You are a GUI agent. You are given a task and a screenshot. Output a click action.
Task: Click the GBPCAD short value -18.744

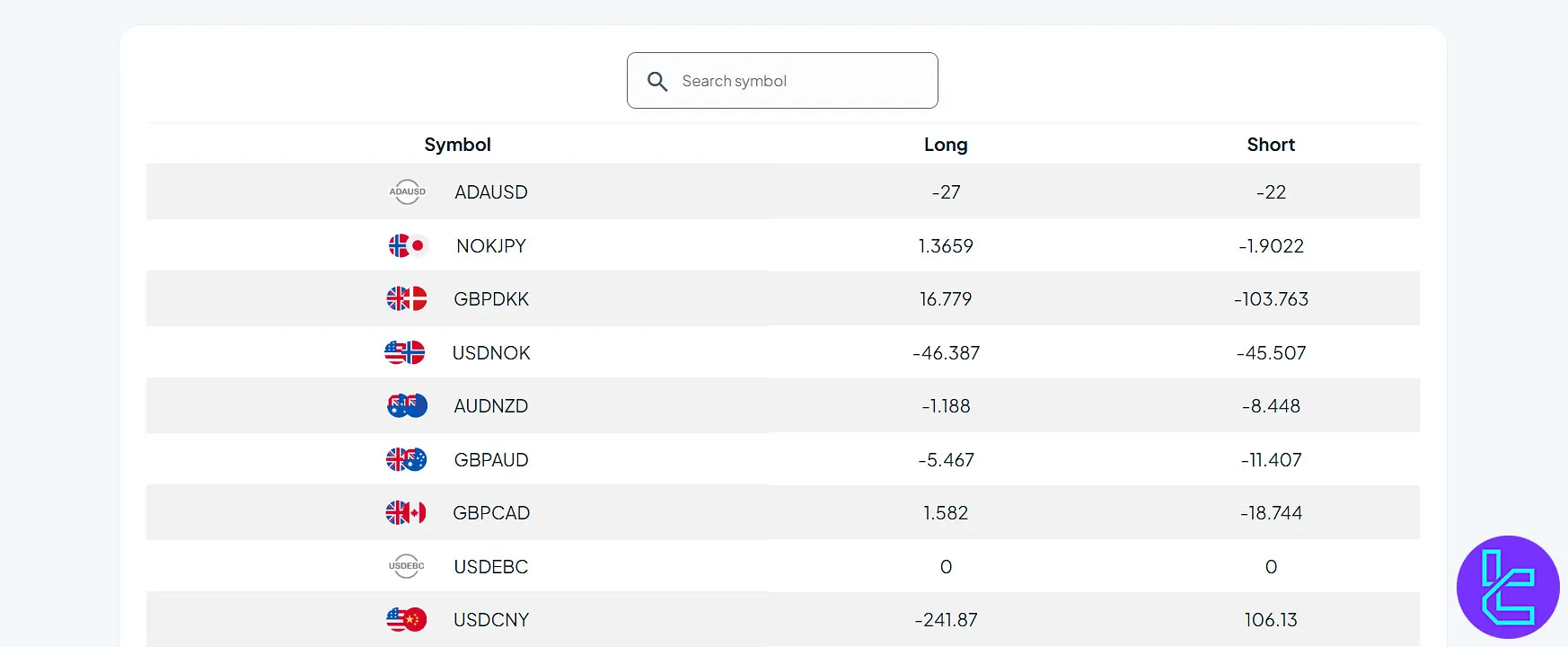(x=1271, y=512)
